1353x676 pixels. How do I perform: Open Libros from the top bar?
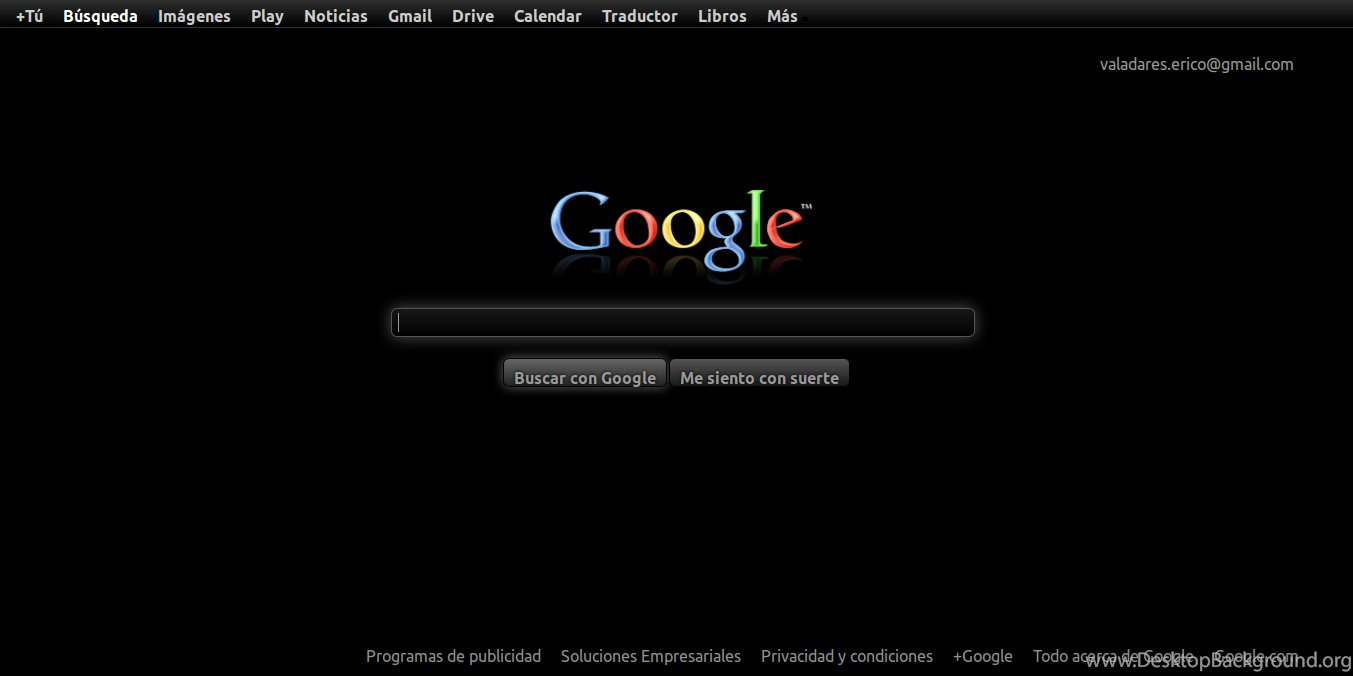tap(722, 16)
